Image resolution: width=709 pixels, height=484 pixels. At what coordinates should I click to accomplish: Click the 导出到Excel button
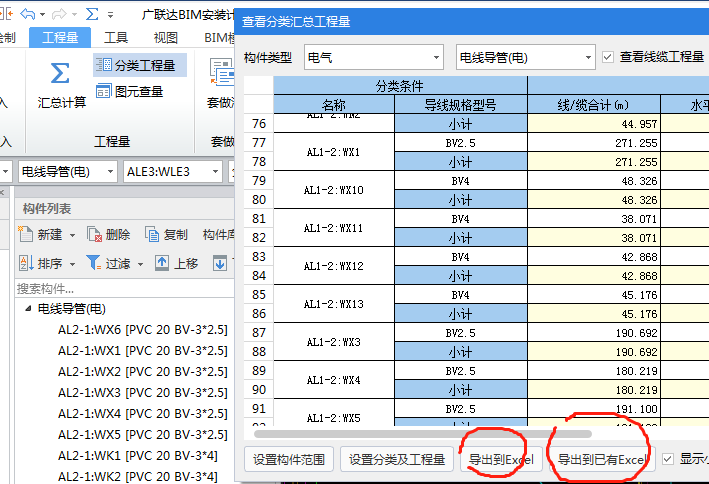(x=501, y=460)
